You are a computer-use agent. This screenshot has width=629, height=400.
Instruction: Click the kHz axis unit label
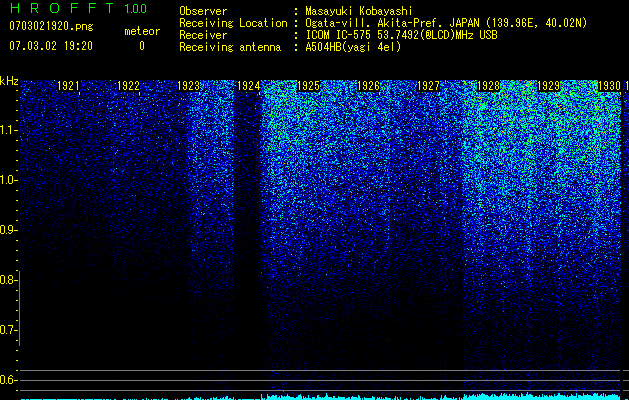(9, 81)
